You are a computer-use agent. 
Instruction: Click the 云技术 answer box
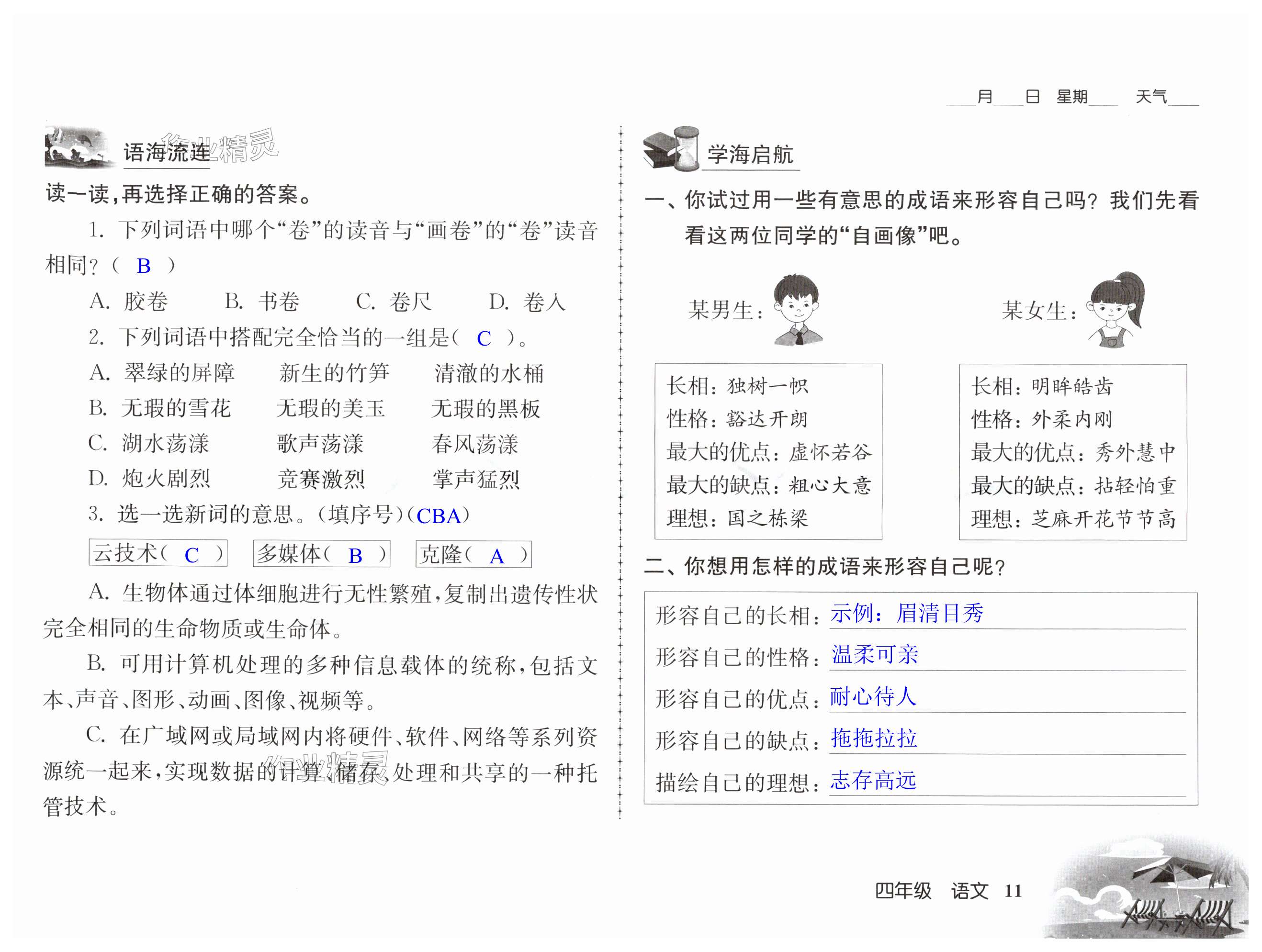pos(158,553)
